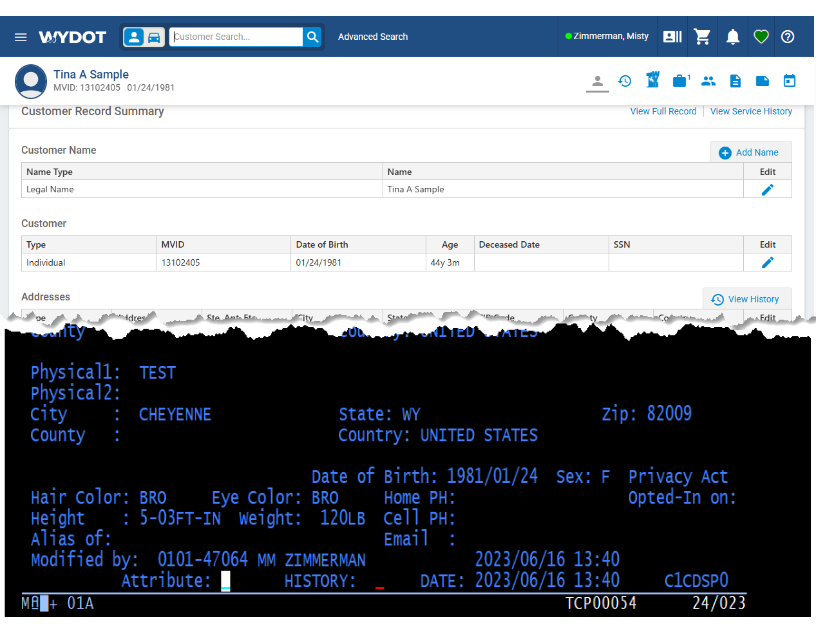Image resolution: width=826 pixels, height=641 pixels.
Task: Click the green heart status icon
Action: pyautogui.click(x=761, y=36)
